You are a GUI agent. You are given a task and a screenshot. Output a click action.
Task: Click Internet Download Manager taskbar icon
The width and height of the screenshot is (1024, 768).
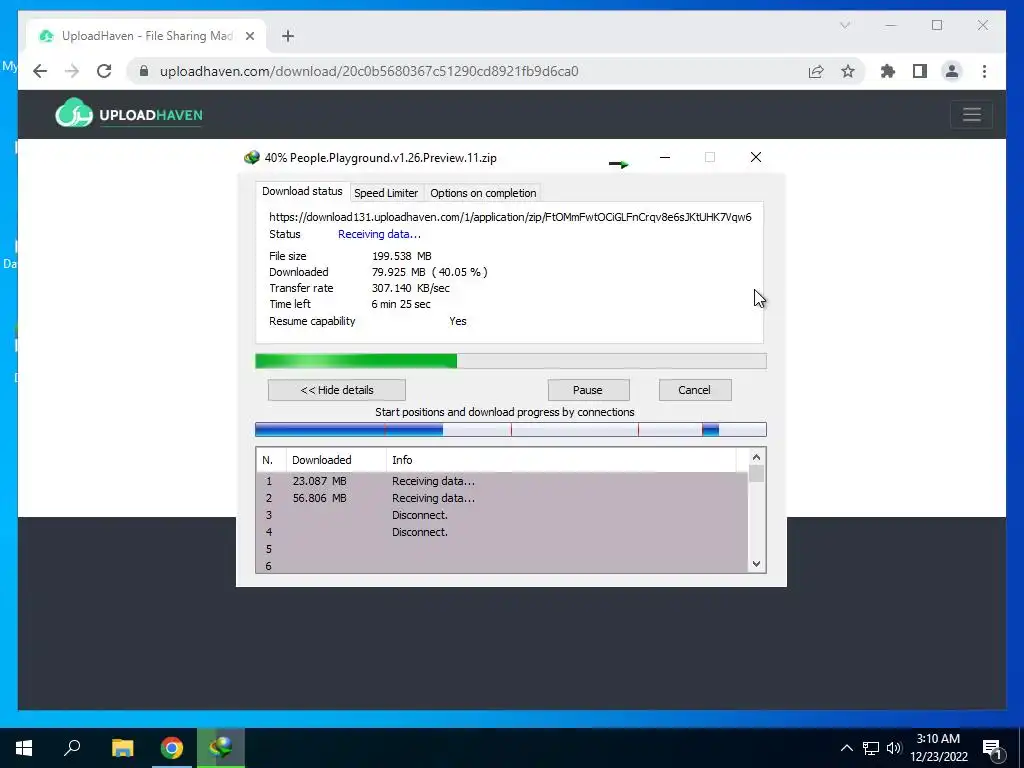click(x=221, y=748)
